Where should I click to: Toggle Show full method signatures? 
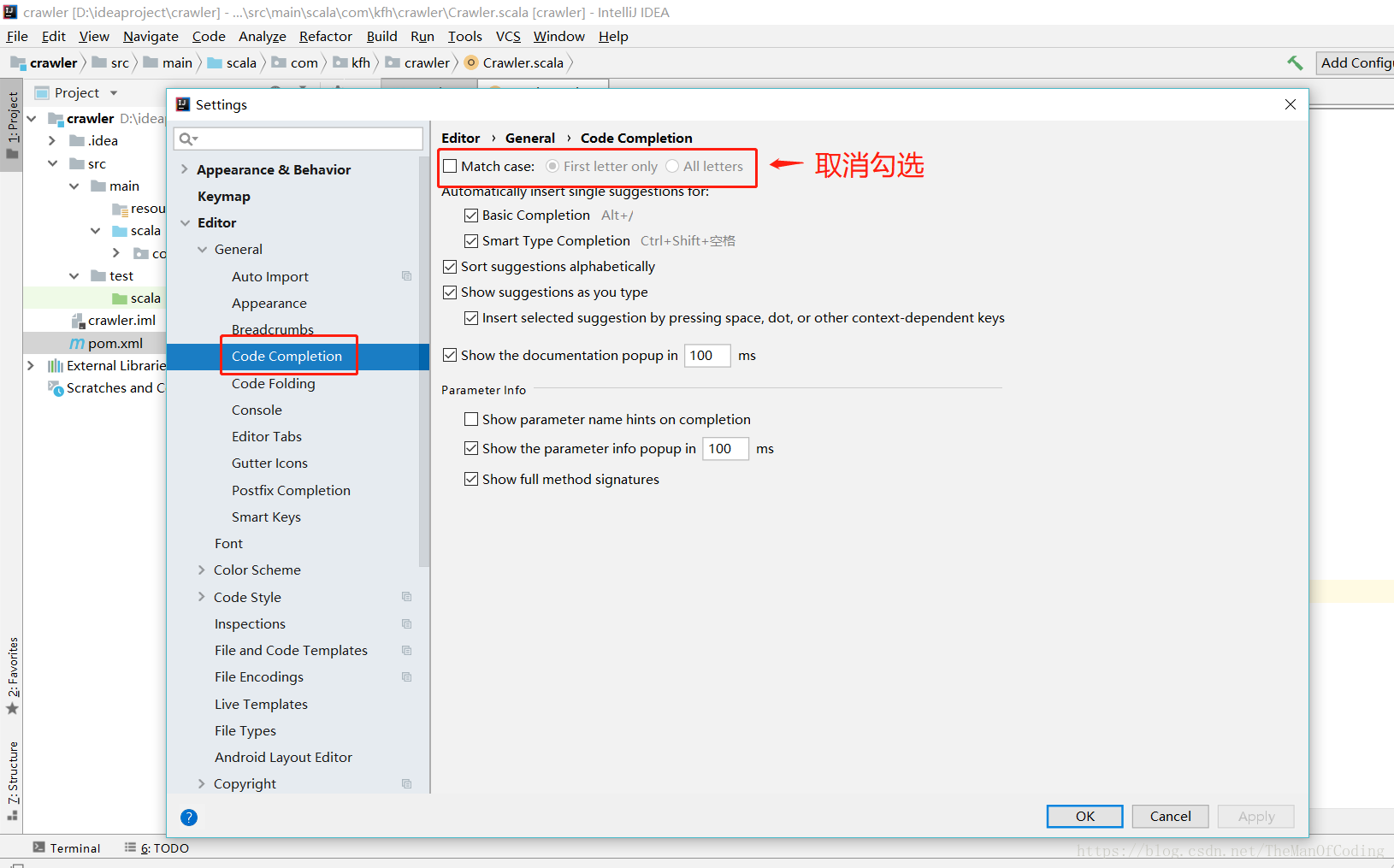471,479
